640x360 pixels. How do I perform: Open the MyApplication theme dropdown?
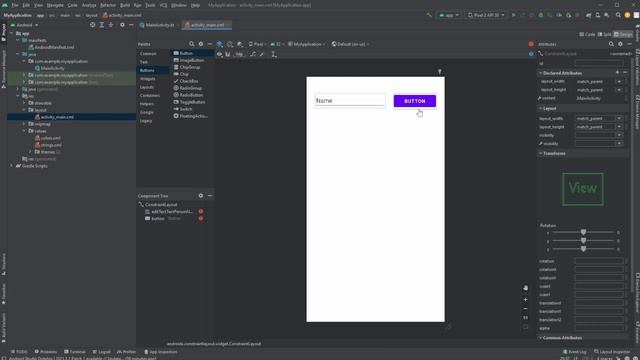[x=307, y=44]
